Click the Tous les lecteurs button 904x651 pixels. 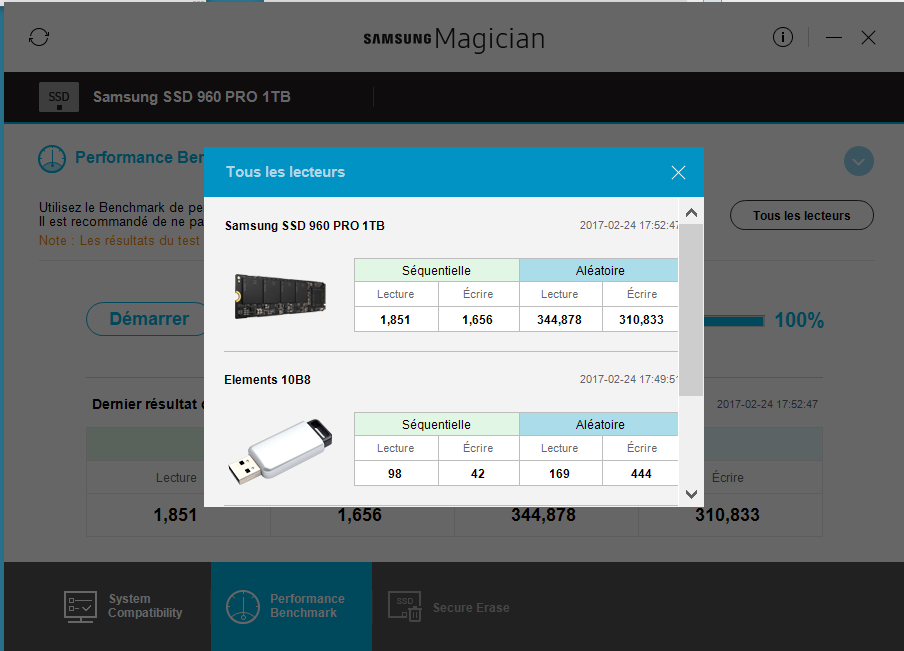(801, 216)
